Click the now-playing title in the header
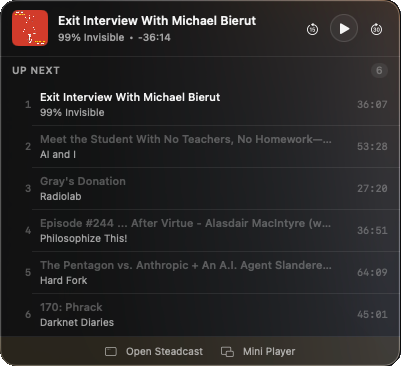401x366 pixels. (x=157, y=21)
